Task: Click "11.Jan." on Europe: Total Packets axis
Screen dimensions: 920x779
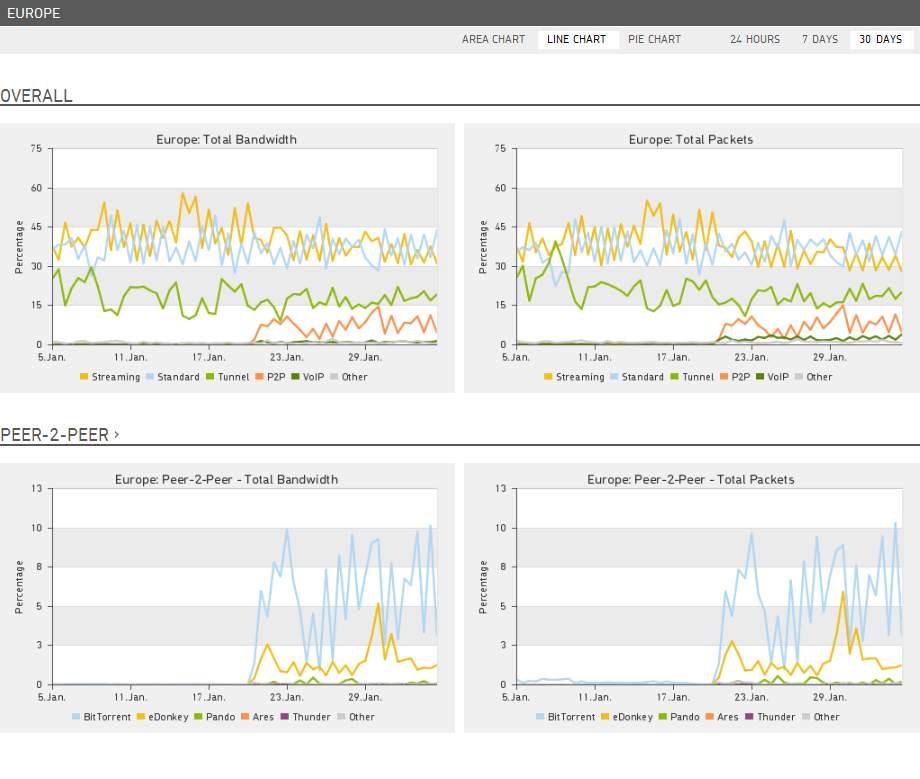Action: click(594, 357)
